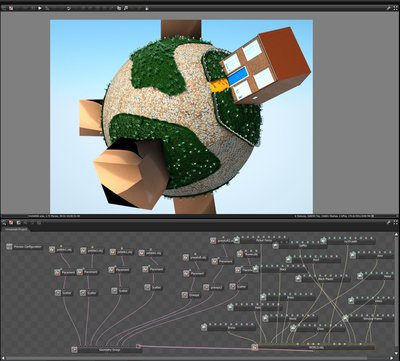400x361 pixels.
Task: Click the magnifier icon in the viewport toolbar
Action: (x=126, y=8)
